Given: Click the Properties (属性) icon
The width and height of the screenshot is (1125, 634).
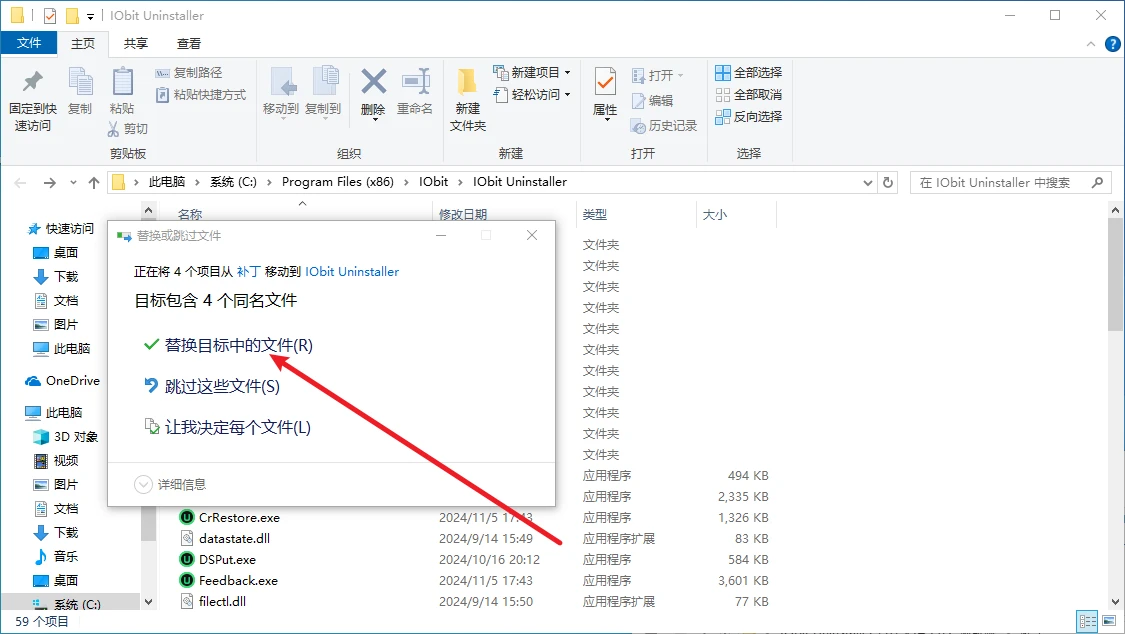Looking at the screenshot, I should [605, 82].
